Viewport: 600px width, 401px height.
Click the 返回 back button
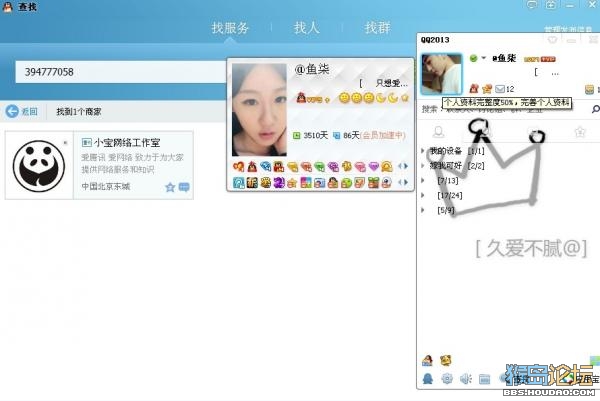click(x=22, y=111)
